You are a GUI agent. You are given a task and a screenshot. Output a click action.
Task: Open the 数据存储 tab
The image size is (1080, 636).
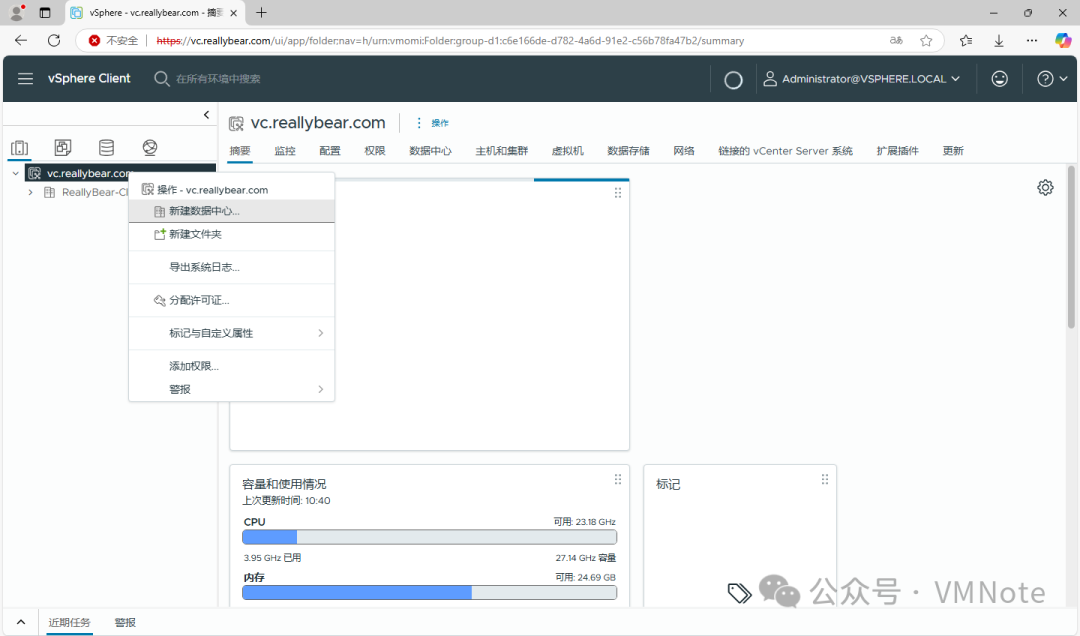(x=628, y=151)
